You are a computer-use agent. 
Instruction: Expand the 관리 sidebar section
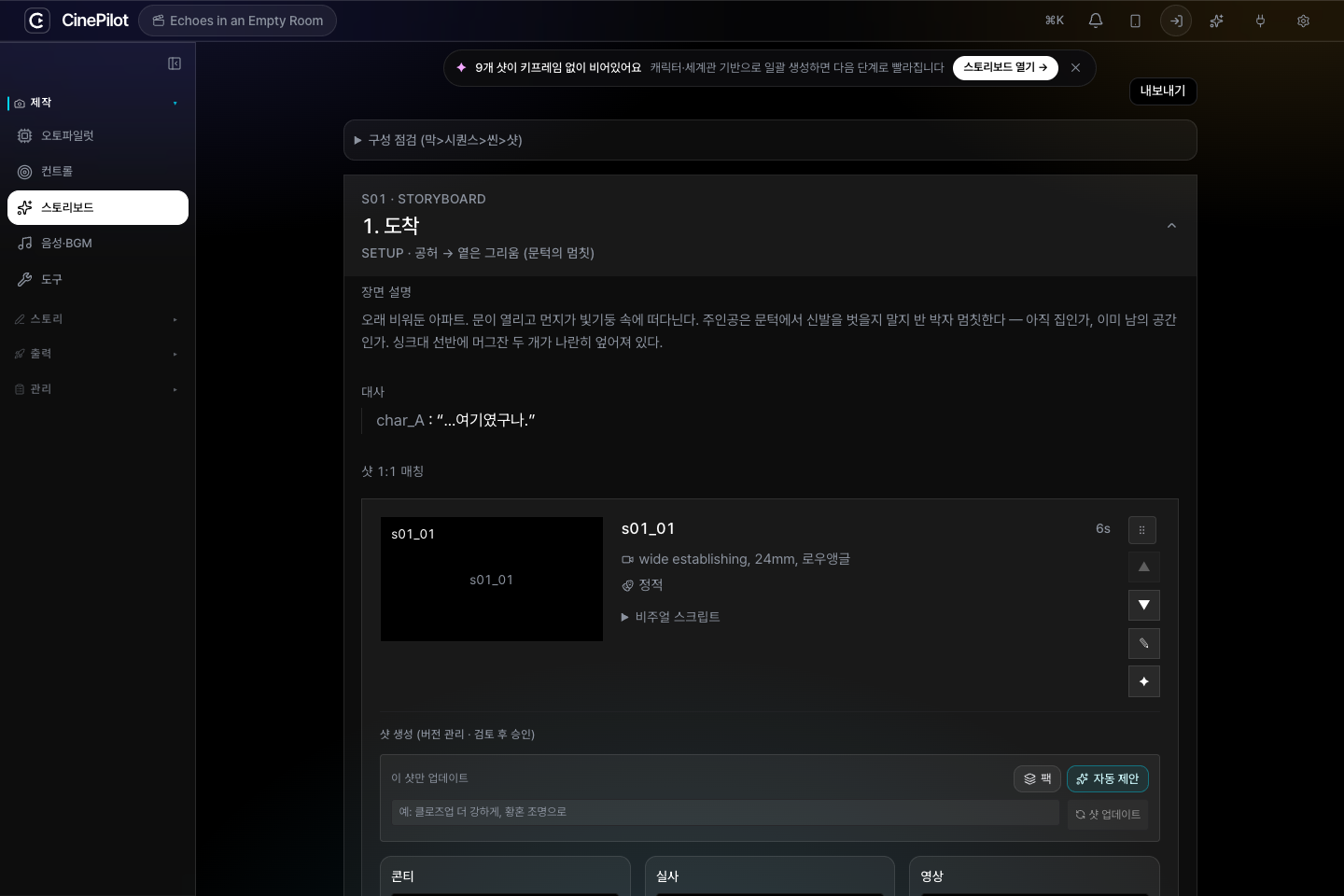point(97,389)
